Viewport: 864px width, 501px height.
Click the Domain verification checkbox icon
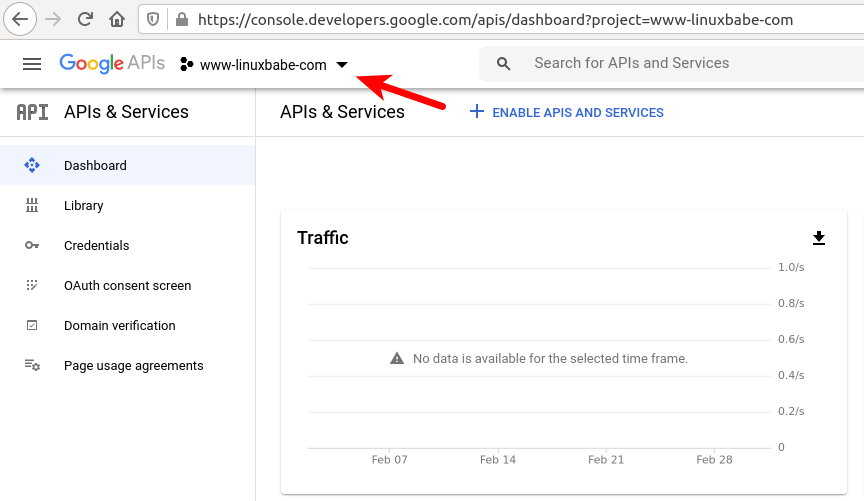(x=32, y=326)
